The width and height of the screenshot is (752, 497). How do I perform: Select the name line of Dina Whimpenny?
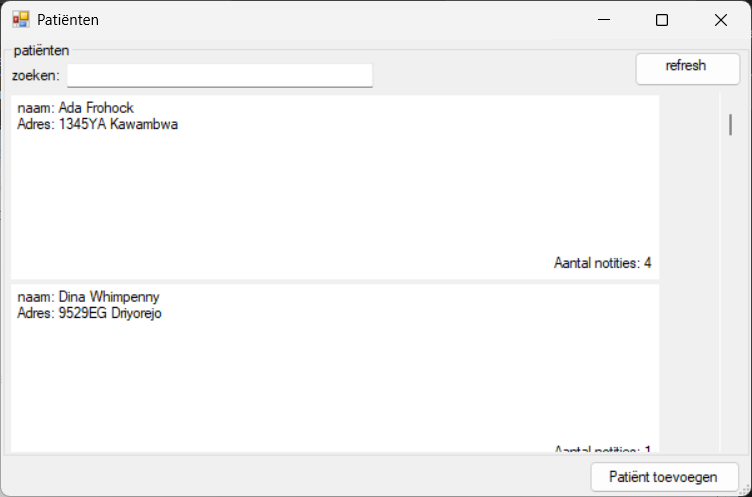point(89,297)
